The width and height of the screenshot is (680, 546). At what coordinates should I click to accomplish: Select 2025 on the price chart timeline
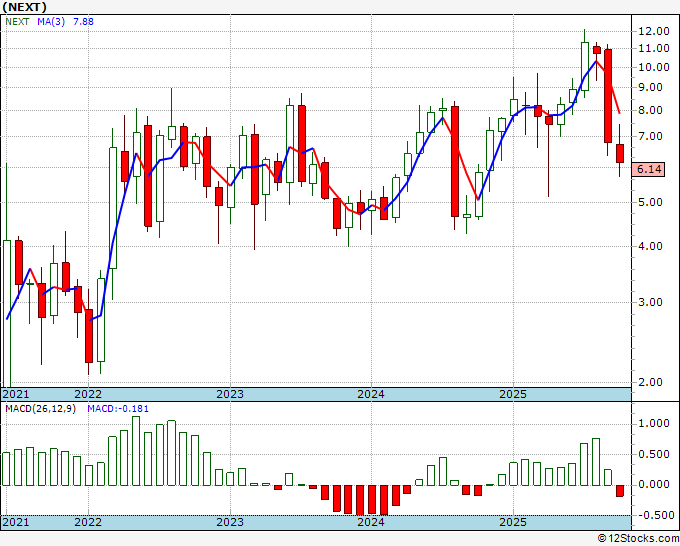513,394
